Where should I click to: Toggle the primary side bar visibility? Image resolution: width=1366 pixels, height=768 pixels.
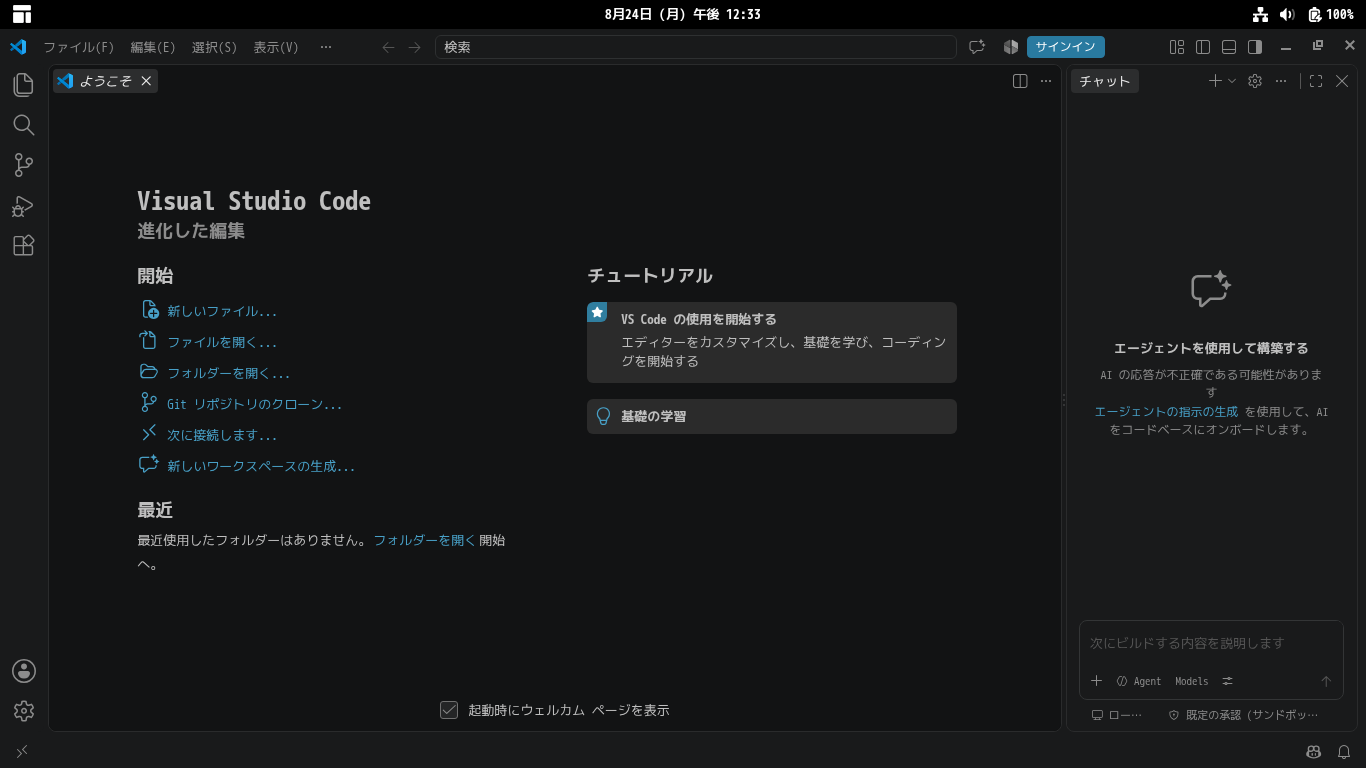(1203, 47)
